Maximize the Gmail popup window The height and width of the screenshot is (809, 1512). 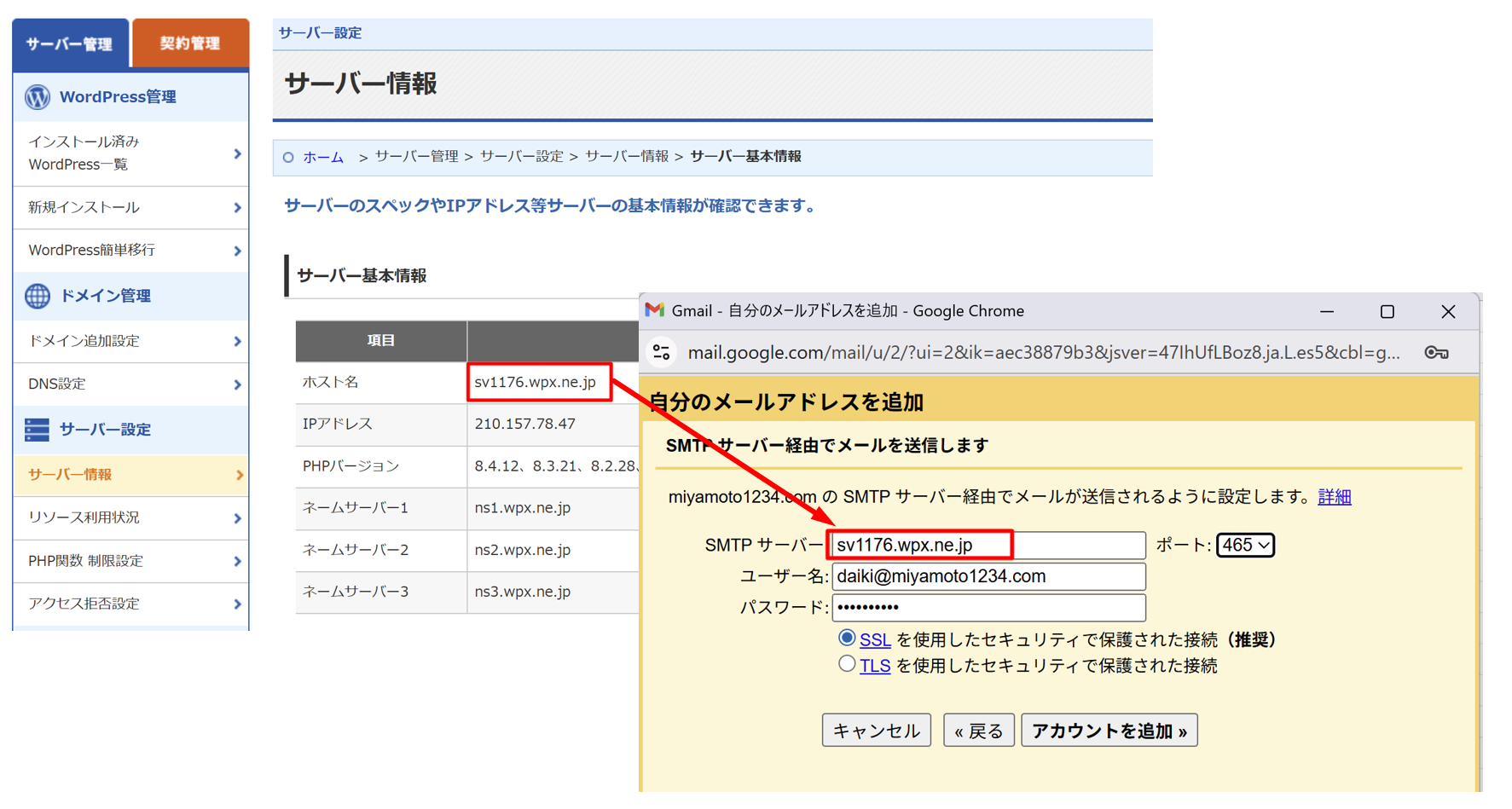(1387, 312)
